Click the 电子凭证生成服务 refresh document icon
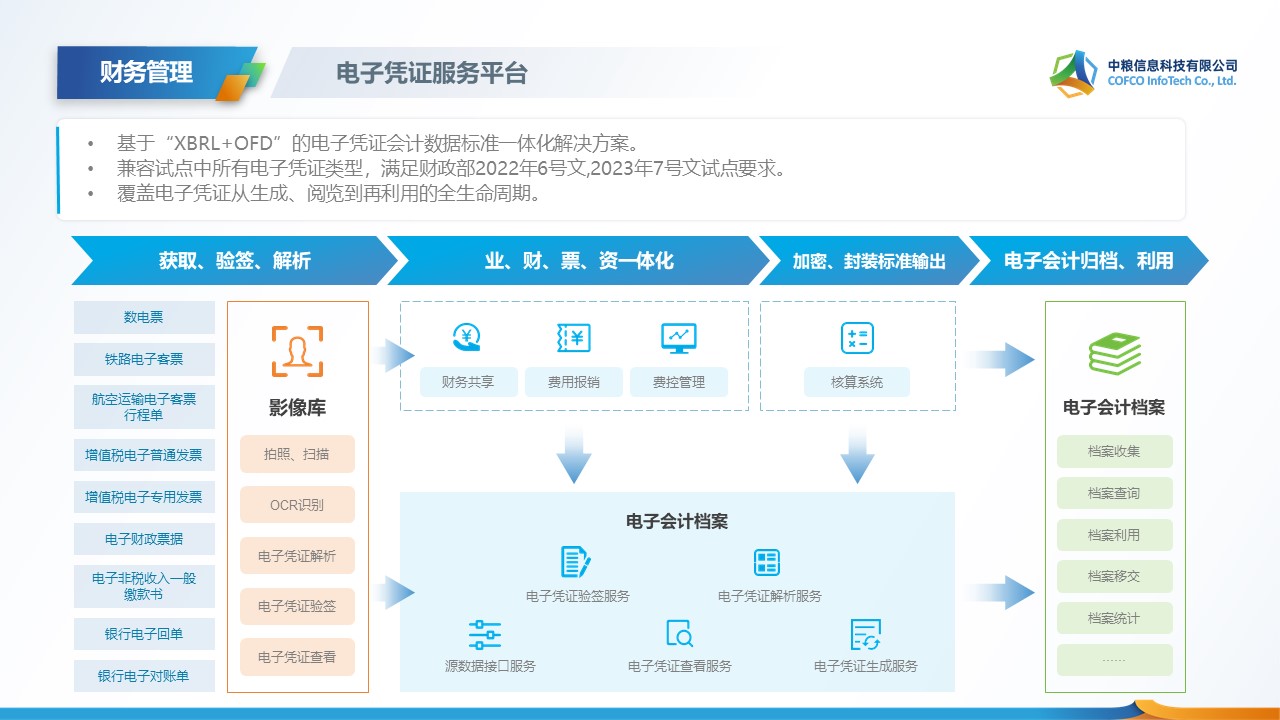 click(x=865, y=634)
